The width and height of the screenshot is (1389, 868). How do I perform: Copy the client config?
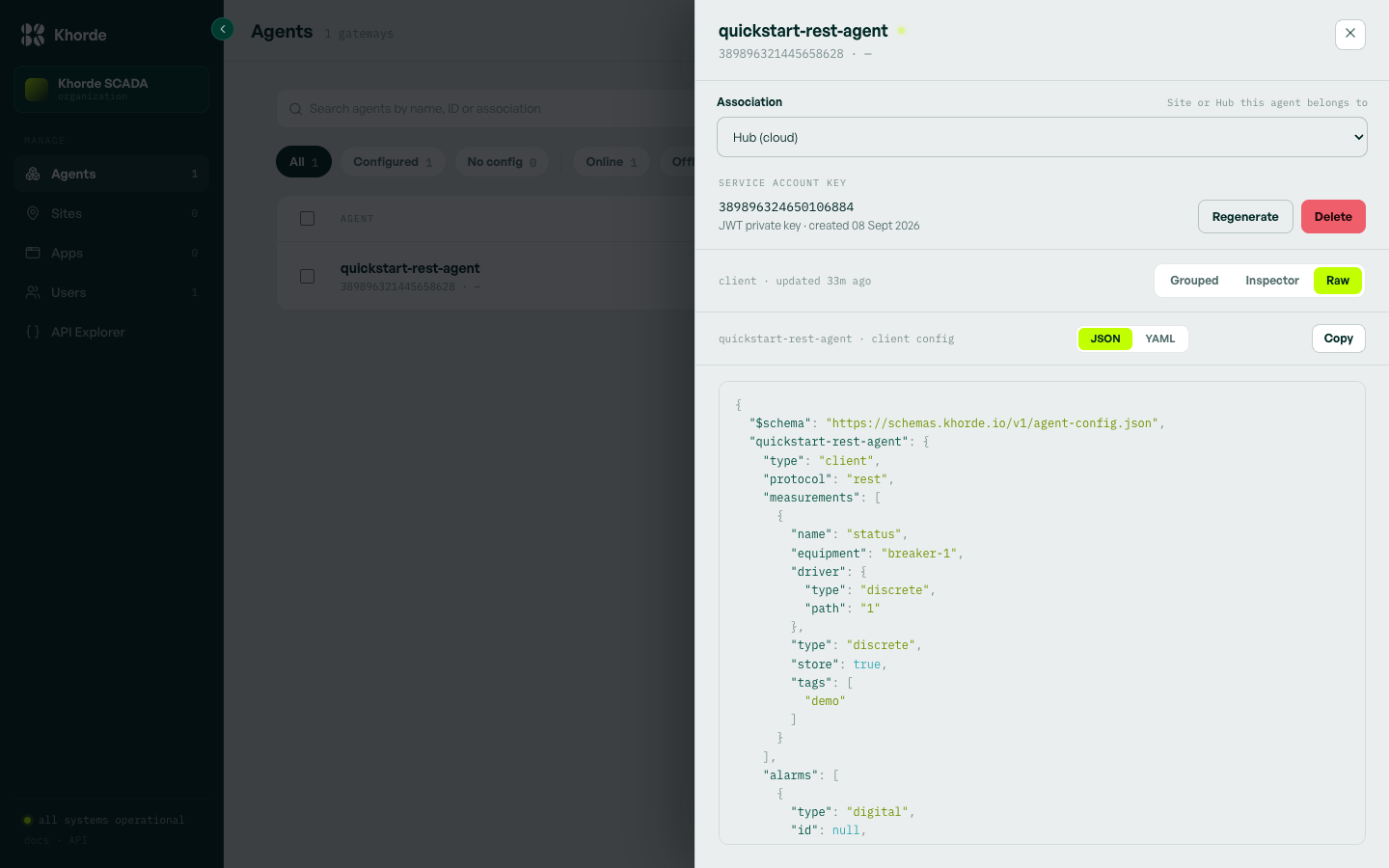pos(1339,339)
